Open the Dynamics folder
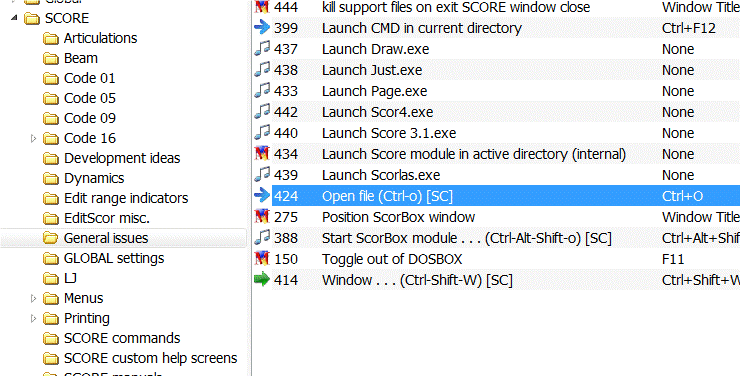Image resolution: width=740 pixels, height=376 pixels. click(94, 178)
